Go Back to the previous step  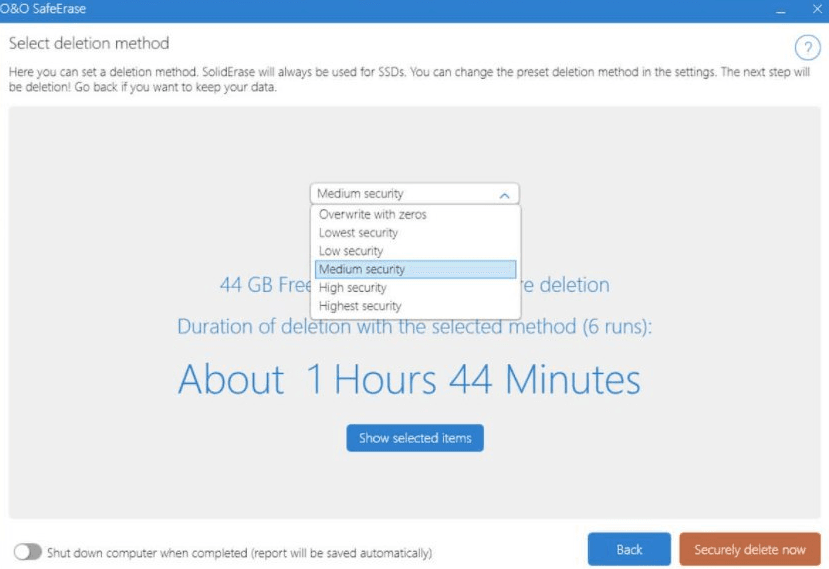click(629, 549)
